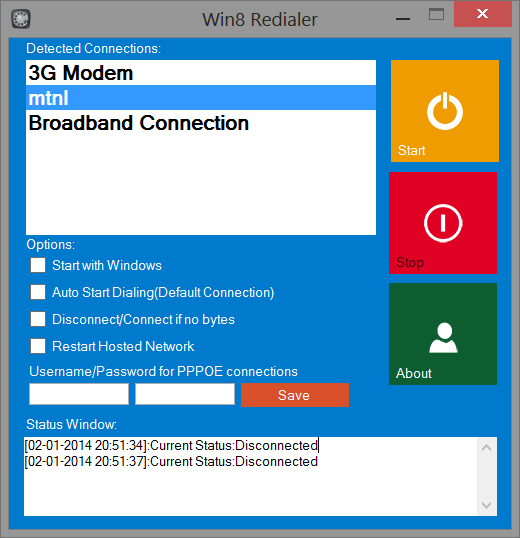This screenshot has height=538, width=520.
Task: Select 3G Modem connection
Action: point(201,73)
